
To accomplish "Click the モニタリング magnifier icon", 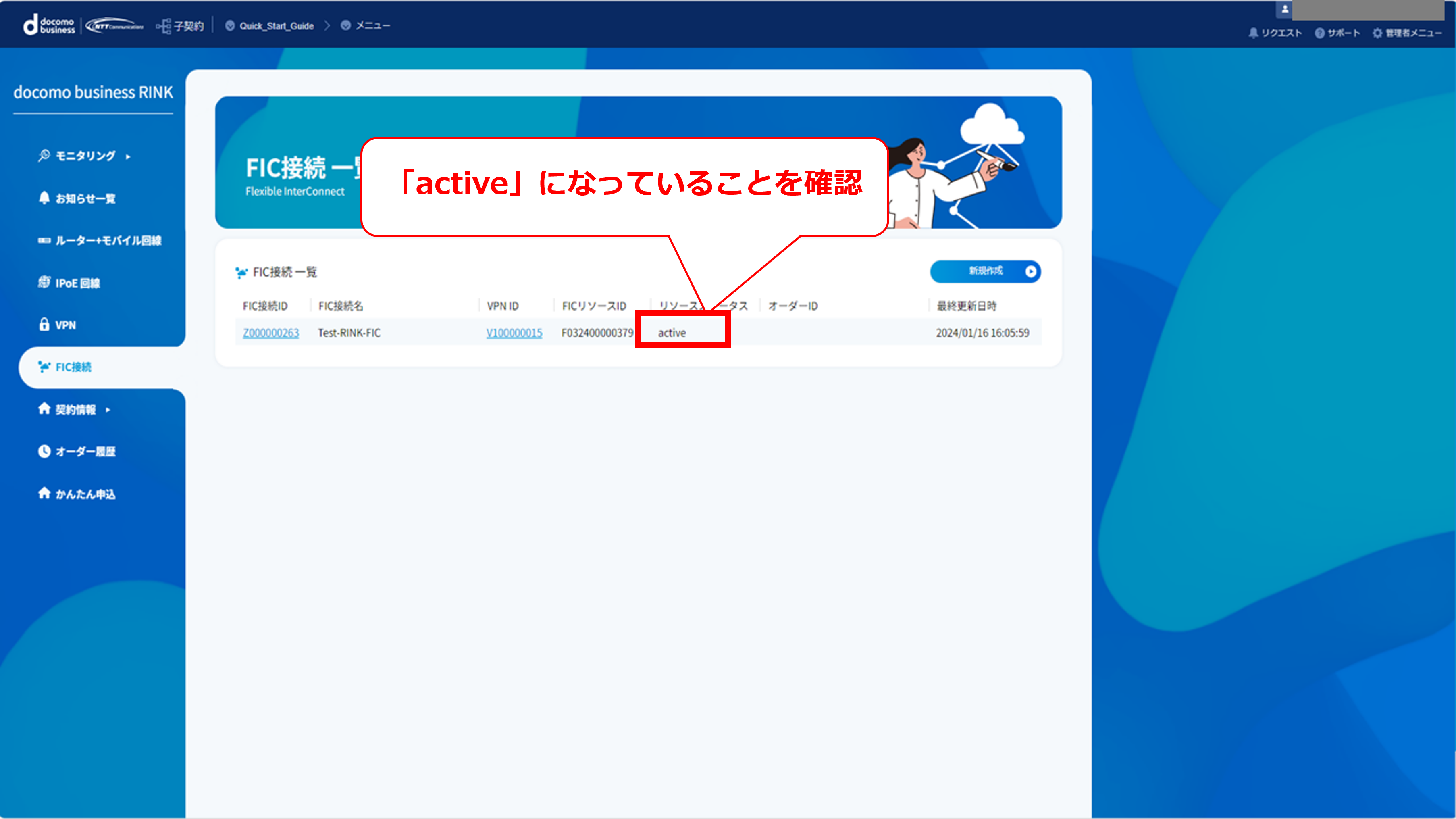I will pyautogui.click(x=44, y=155).
